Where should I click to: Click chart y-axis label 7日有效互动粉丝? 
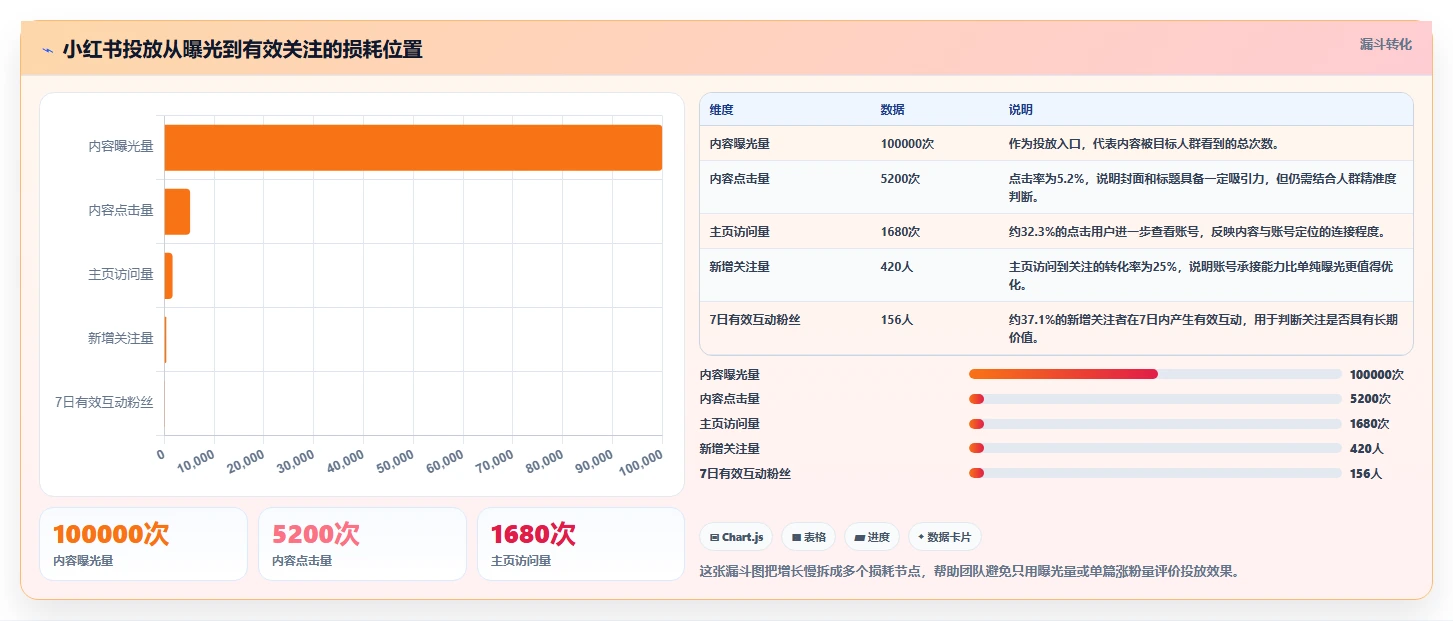pos(104,403)
